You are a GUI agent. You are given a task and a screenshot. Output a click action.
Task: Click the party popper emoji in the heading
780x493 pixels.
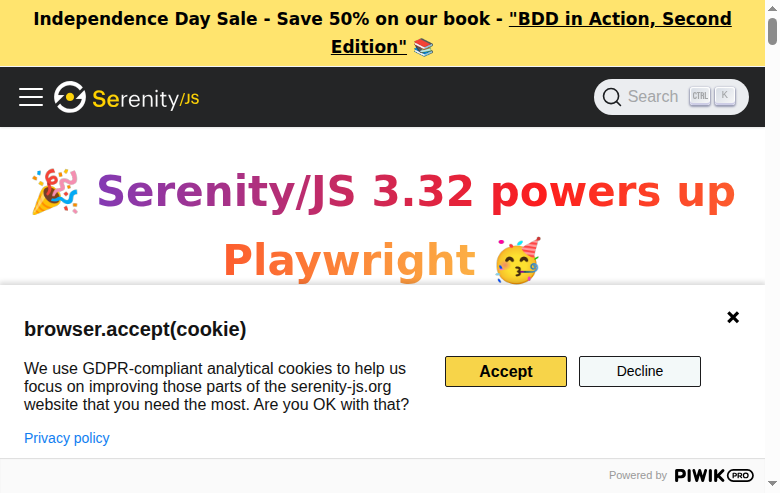(55, 192)
